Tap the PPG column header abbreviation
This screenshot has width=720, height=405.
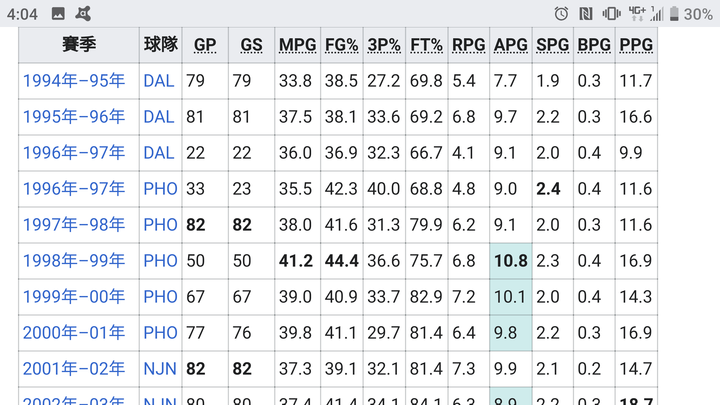[x=636, y=45]
